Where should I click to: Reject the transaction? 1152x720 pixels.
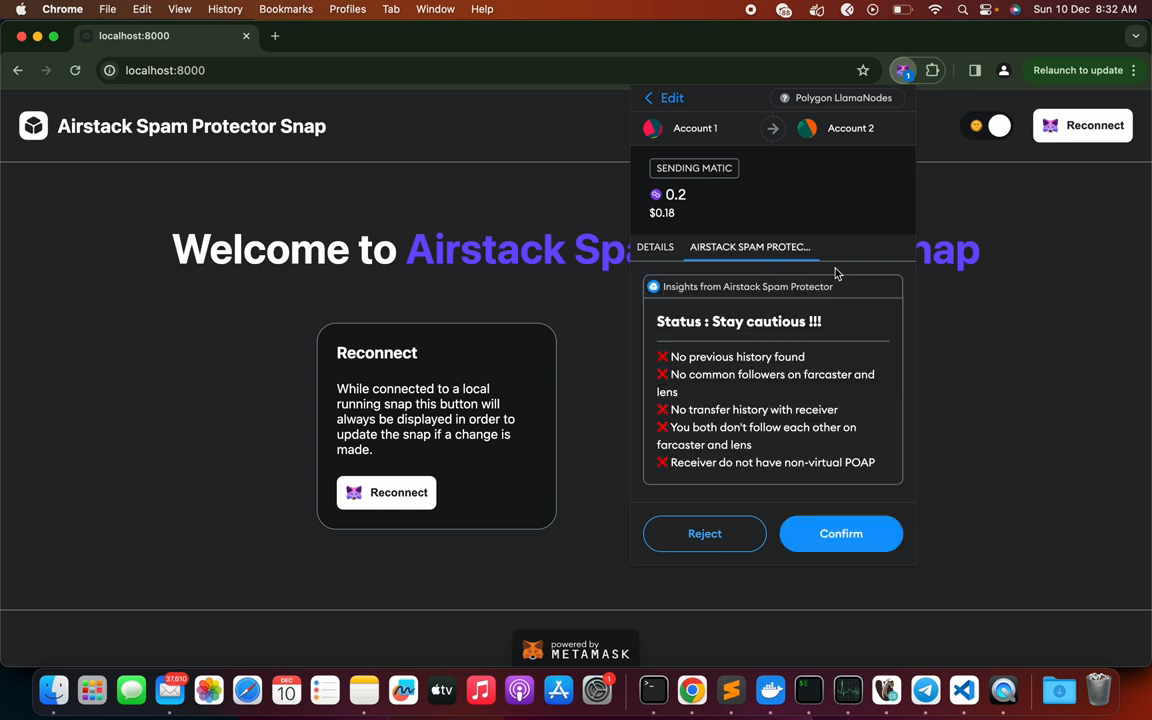[705, 533]
